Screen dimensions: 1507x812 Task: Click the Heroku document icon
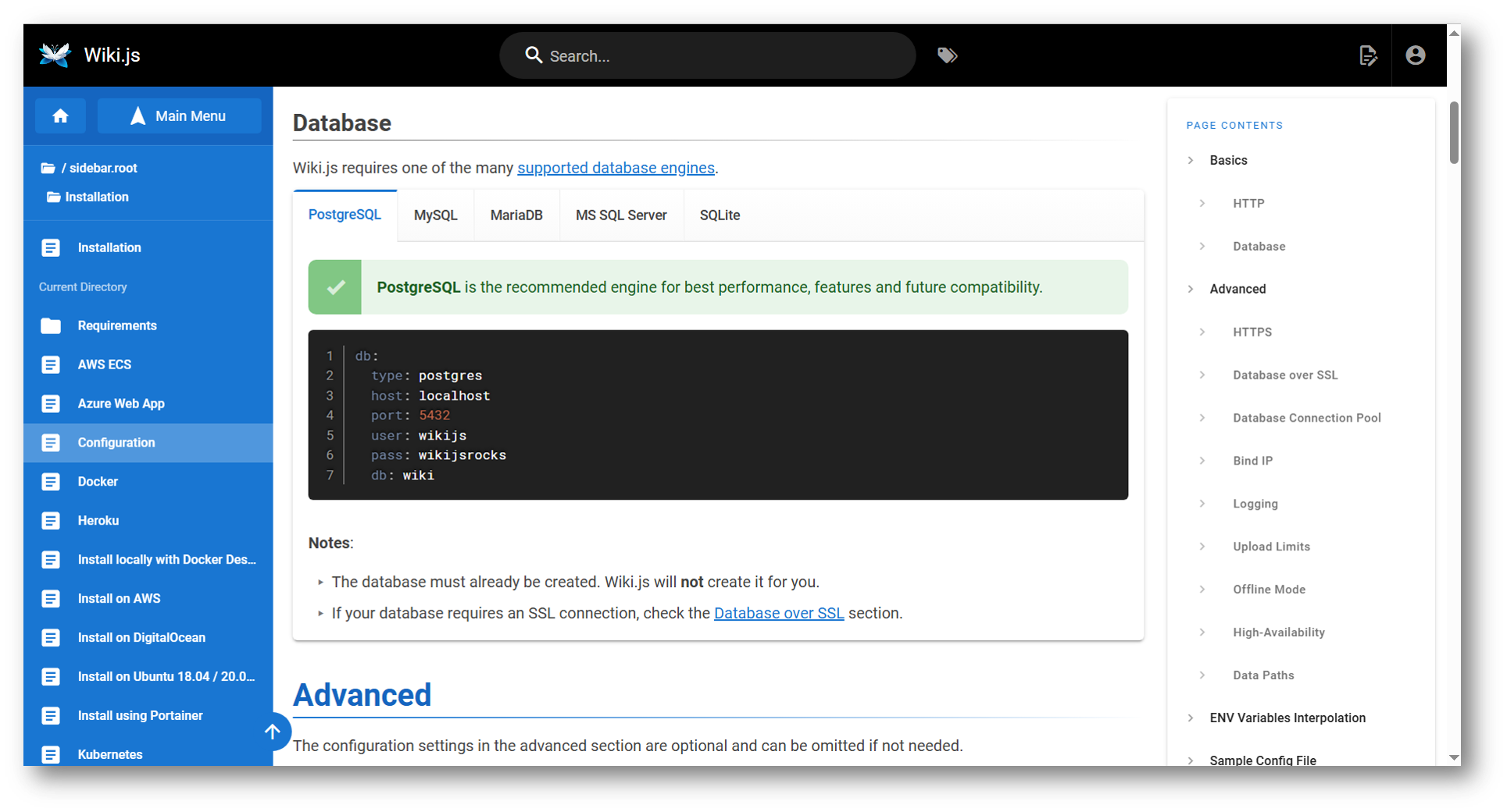51,521
